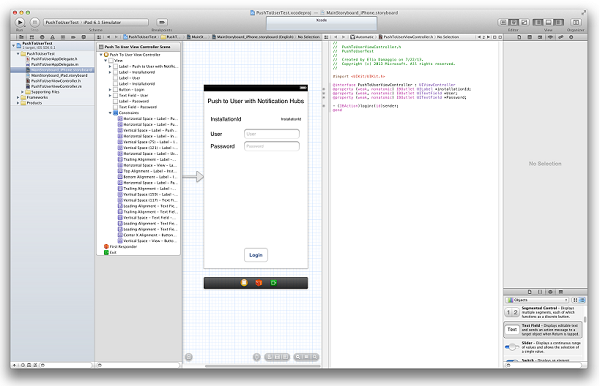
Task: Switch to the Version editor
Action: tap(524, 22)
